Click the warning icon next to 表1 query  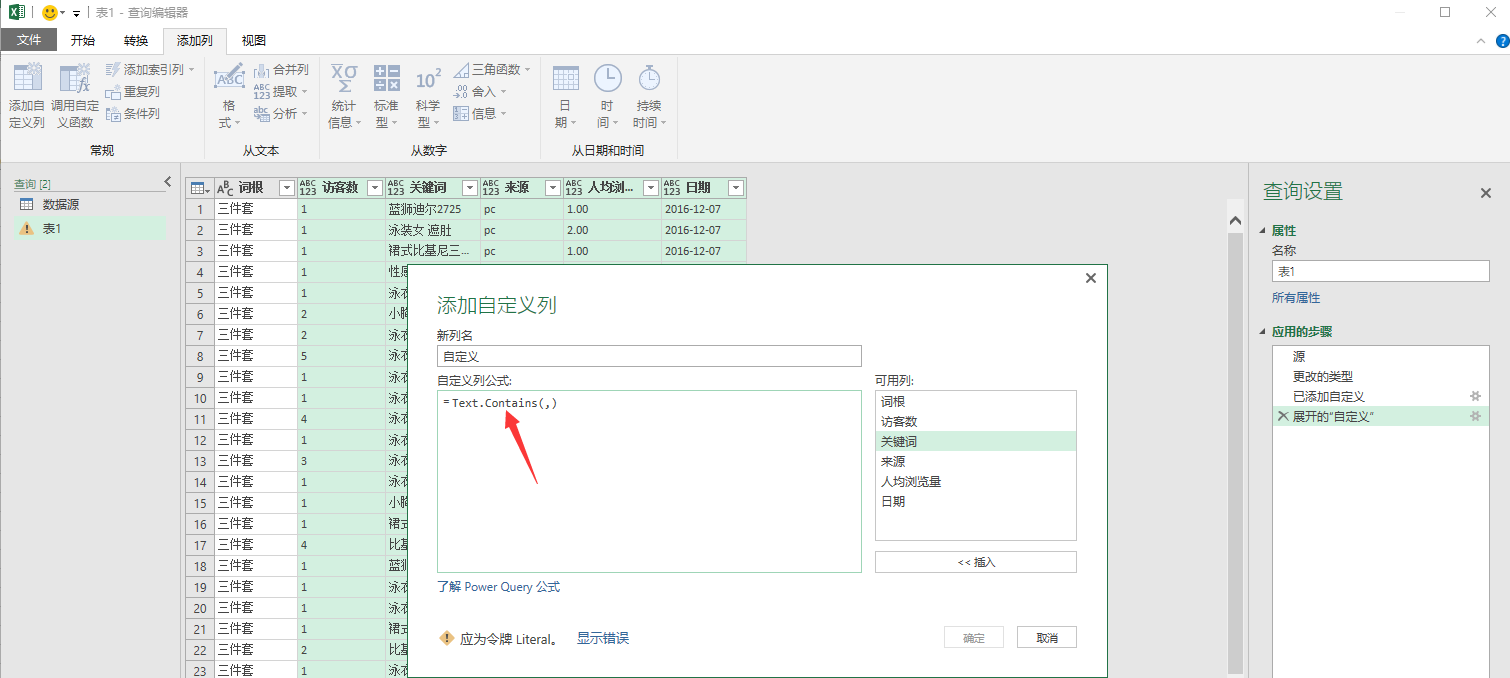click(x=27, y=229)
